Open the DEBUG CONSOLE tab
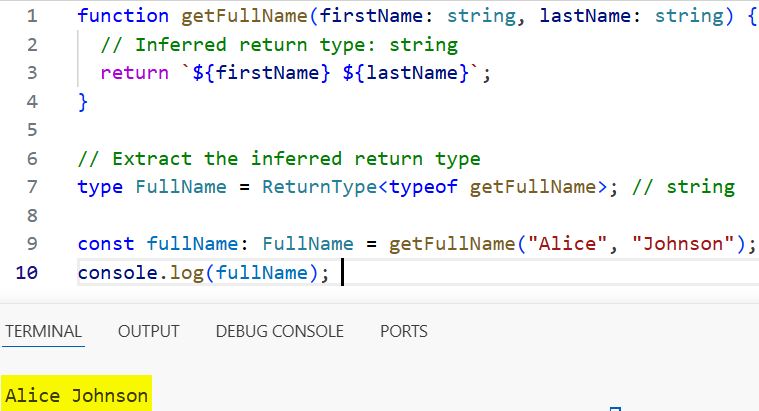The image size is (759, 411). point(280,332)
